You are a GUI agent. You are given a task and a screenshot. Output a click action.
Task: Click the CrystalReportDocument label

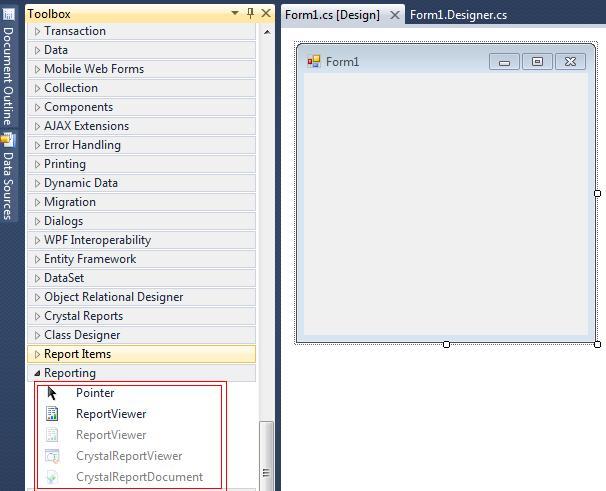140,477
